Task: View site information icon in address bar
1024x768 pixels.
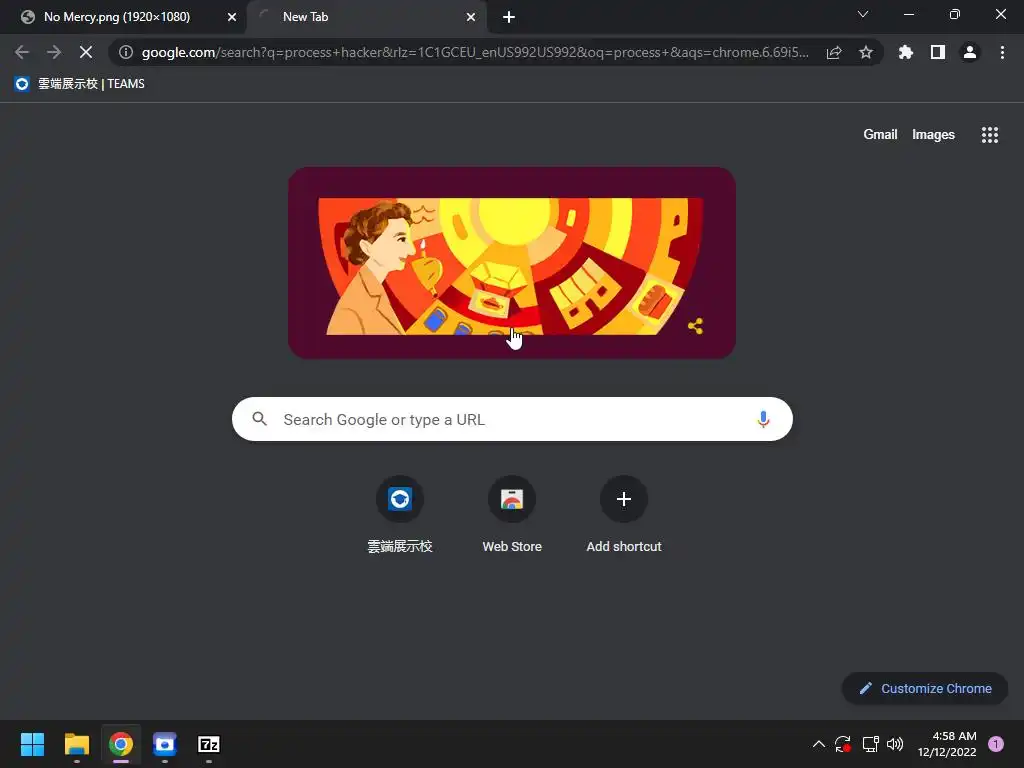Action: pyautogui.click(x=126, y=52)
